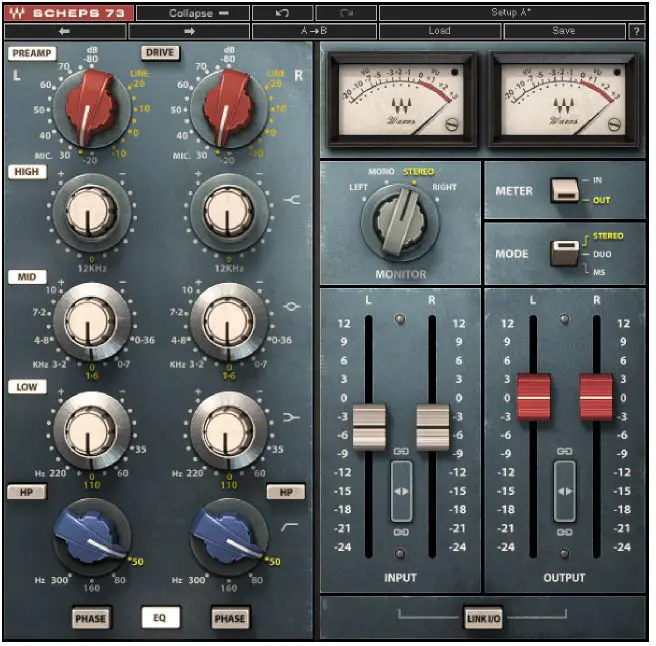Click the right channel 12KHz high knob
Screen dimensions: 656x646
click(228, 211)
